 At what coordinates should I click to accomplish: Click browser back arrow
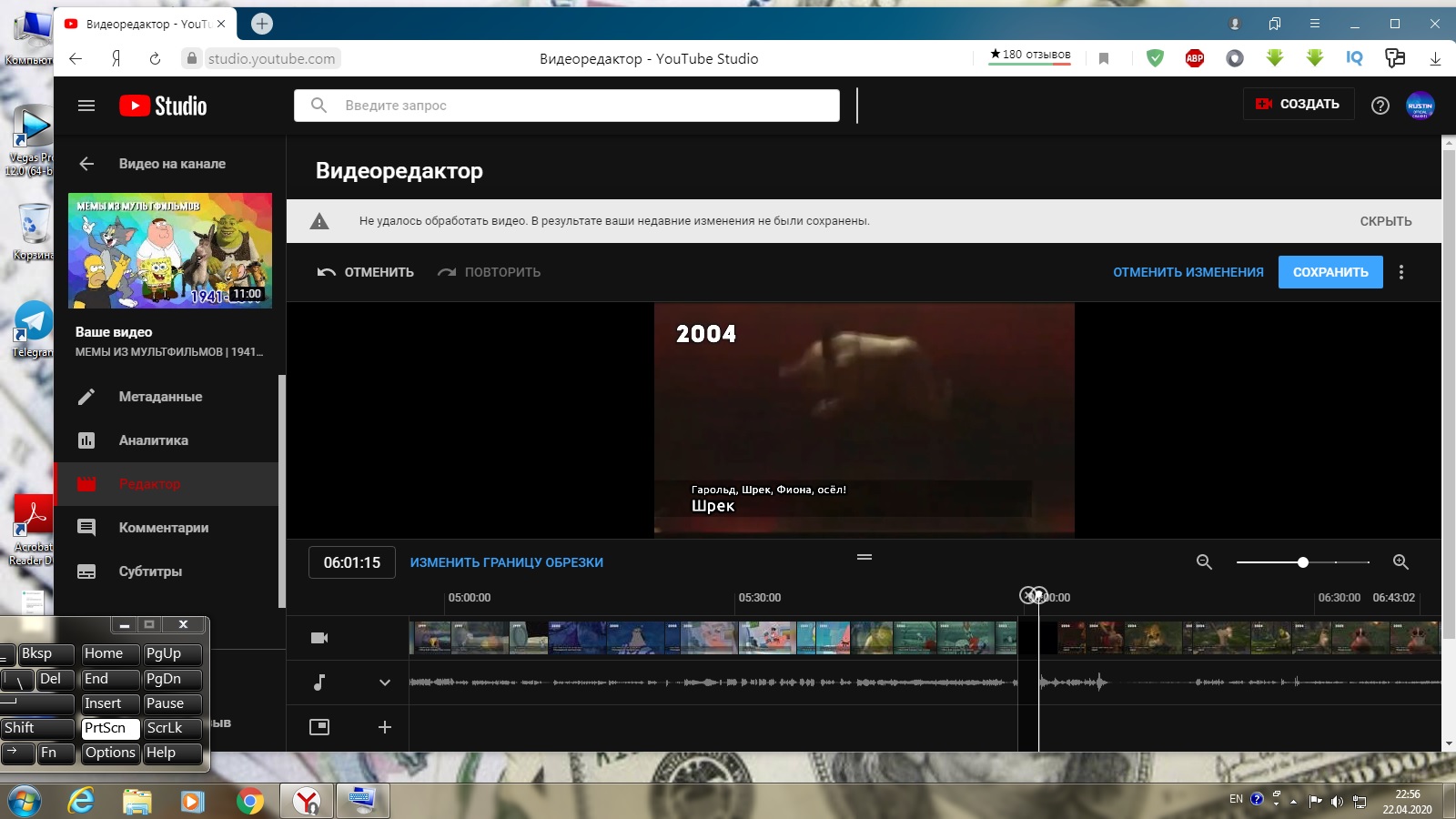click(x=76, y=58)
